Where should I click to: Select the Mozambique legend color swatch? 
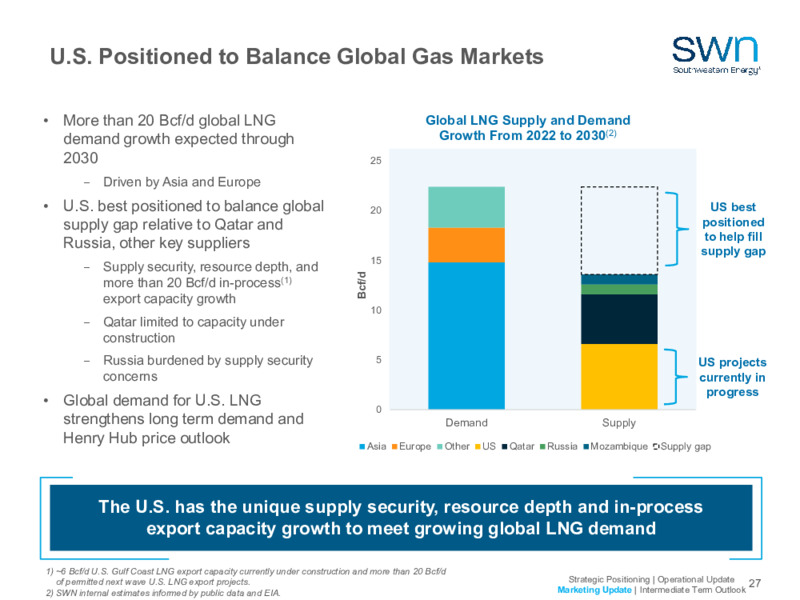[x=586, y=447]
